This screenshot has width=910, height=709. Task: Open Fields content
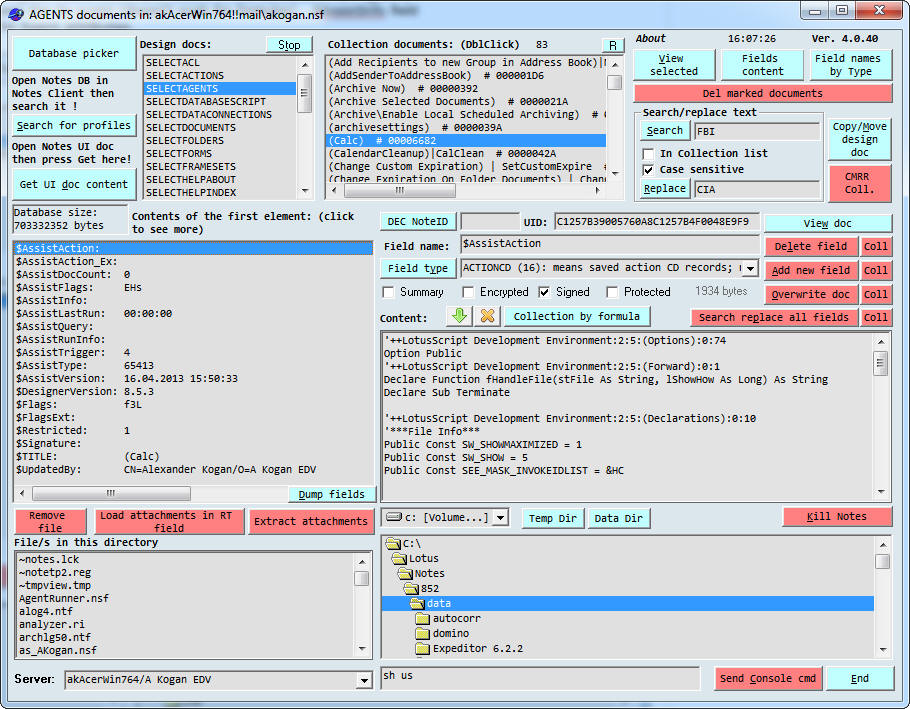coord(762,65)
